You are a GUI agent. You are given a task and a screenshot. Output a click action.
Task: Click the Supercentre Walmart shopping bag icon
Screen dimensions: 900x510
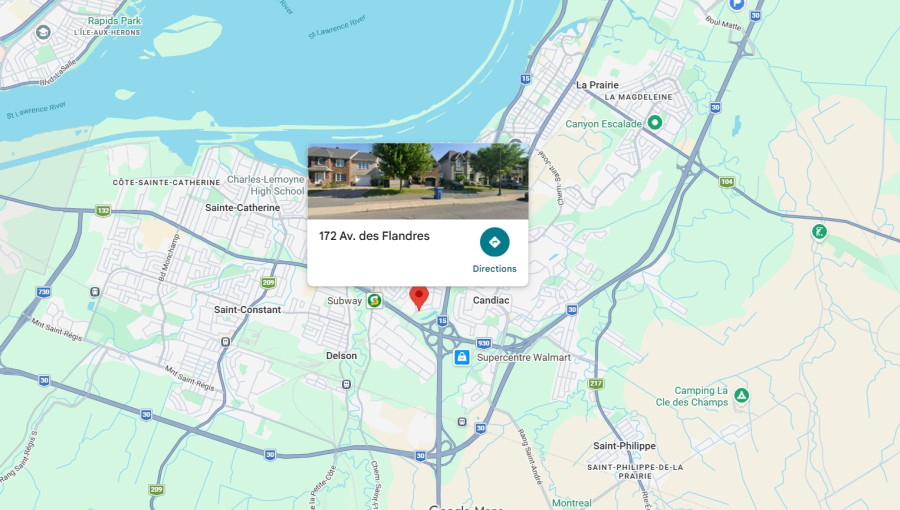pos(462,357)
